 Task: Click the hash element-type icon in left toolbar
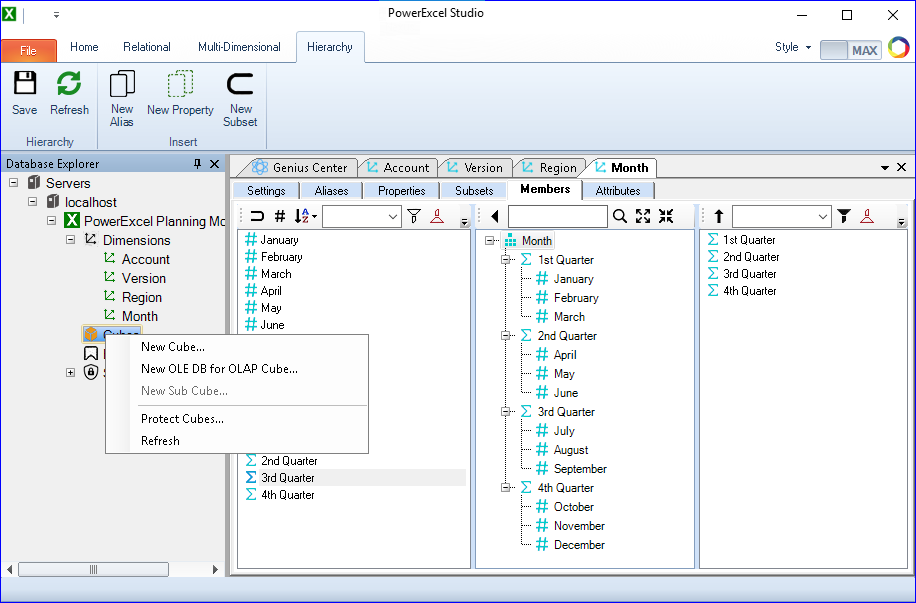pos(280,216)
